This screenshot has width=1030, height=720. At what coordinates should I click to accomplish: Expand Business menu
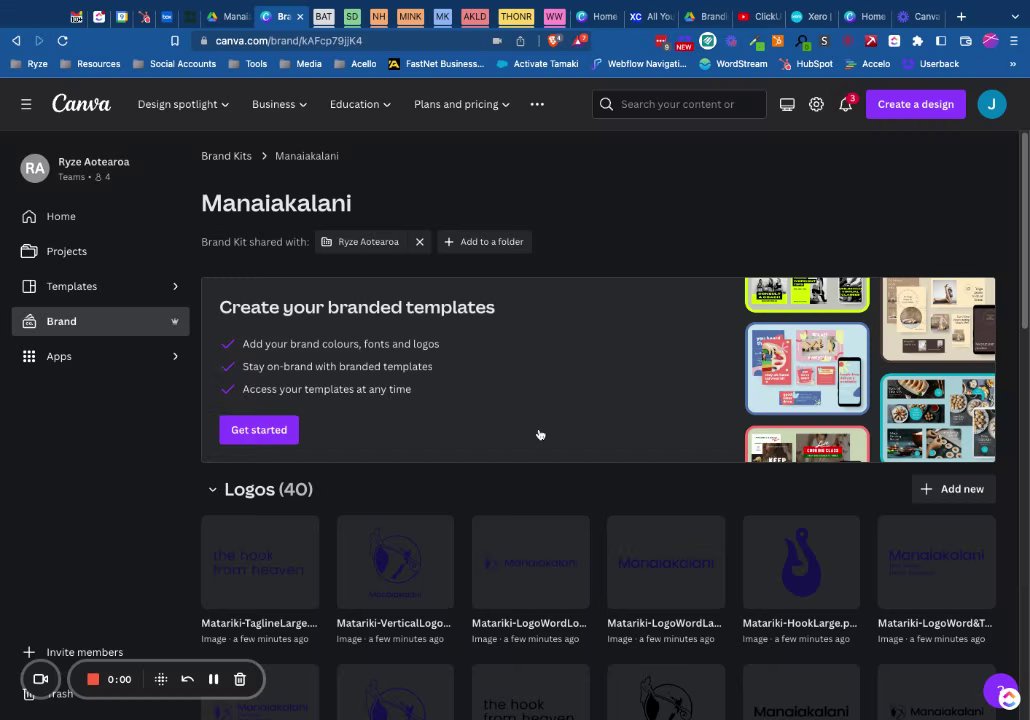(279, 104)
